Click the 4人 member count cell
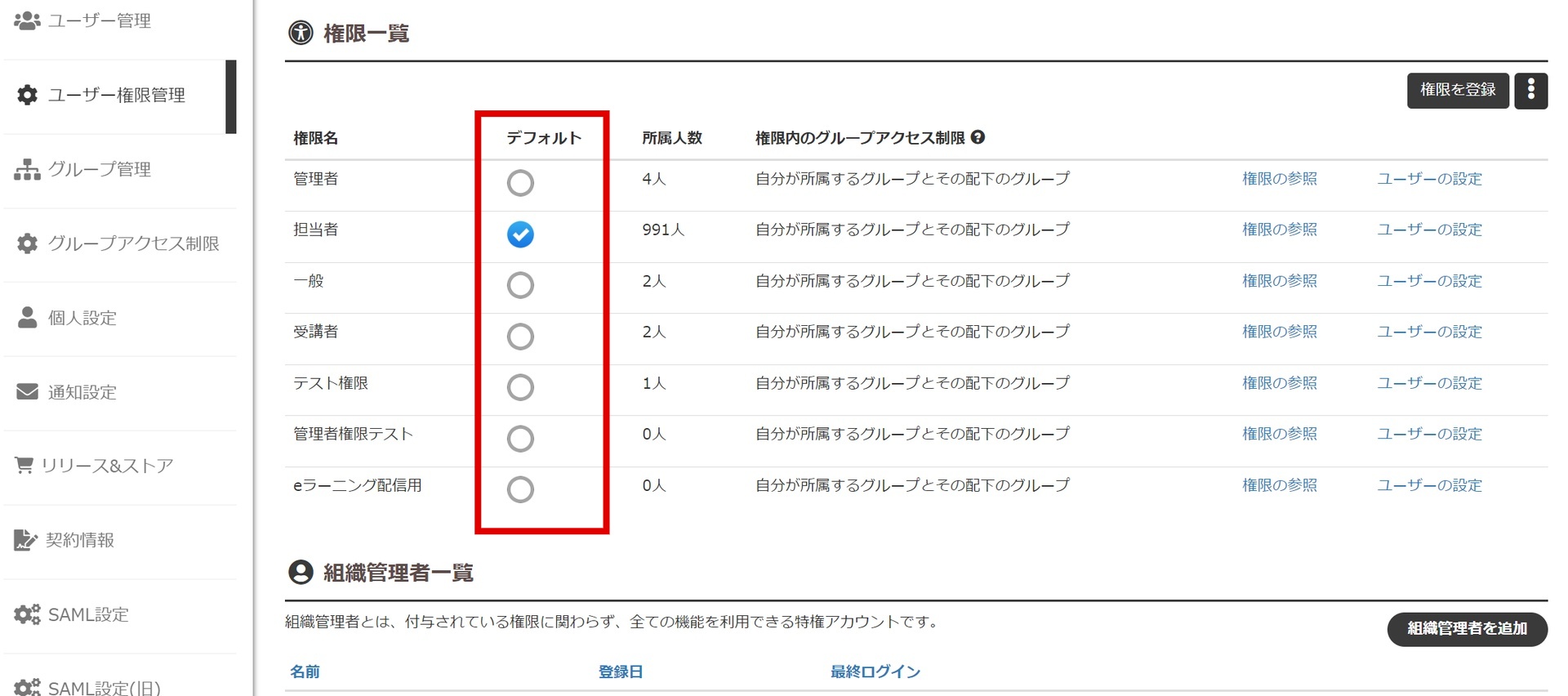 pos(654,179)
